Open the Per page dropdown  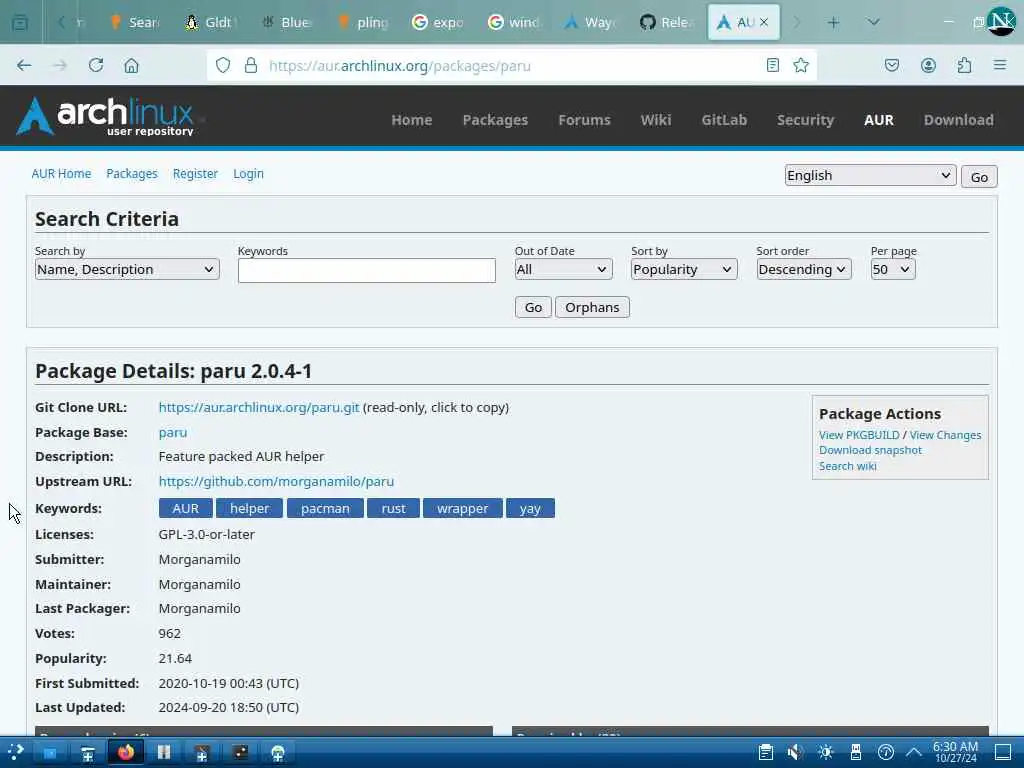pos(893,269)
